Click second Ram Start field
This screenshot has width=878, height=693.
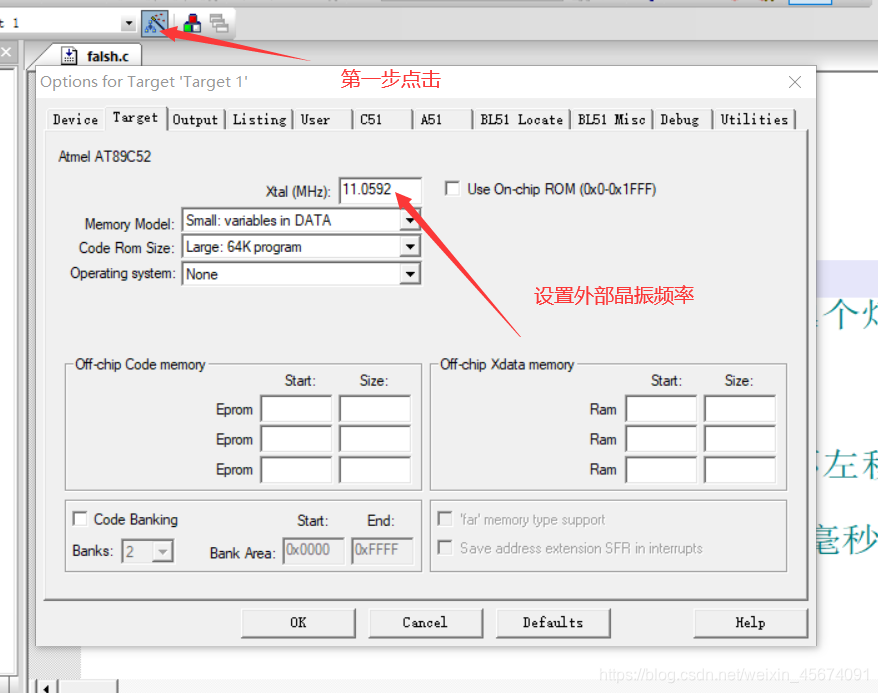[661, 439]
